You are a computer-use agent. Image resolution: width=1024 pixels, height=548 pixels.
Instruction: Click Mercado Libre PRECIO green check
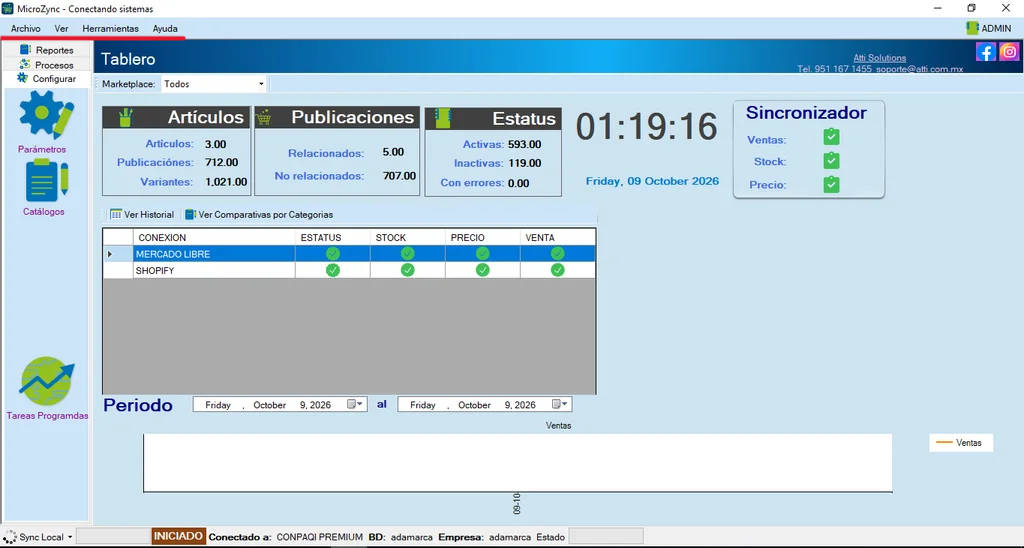483,253
